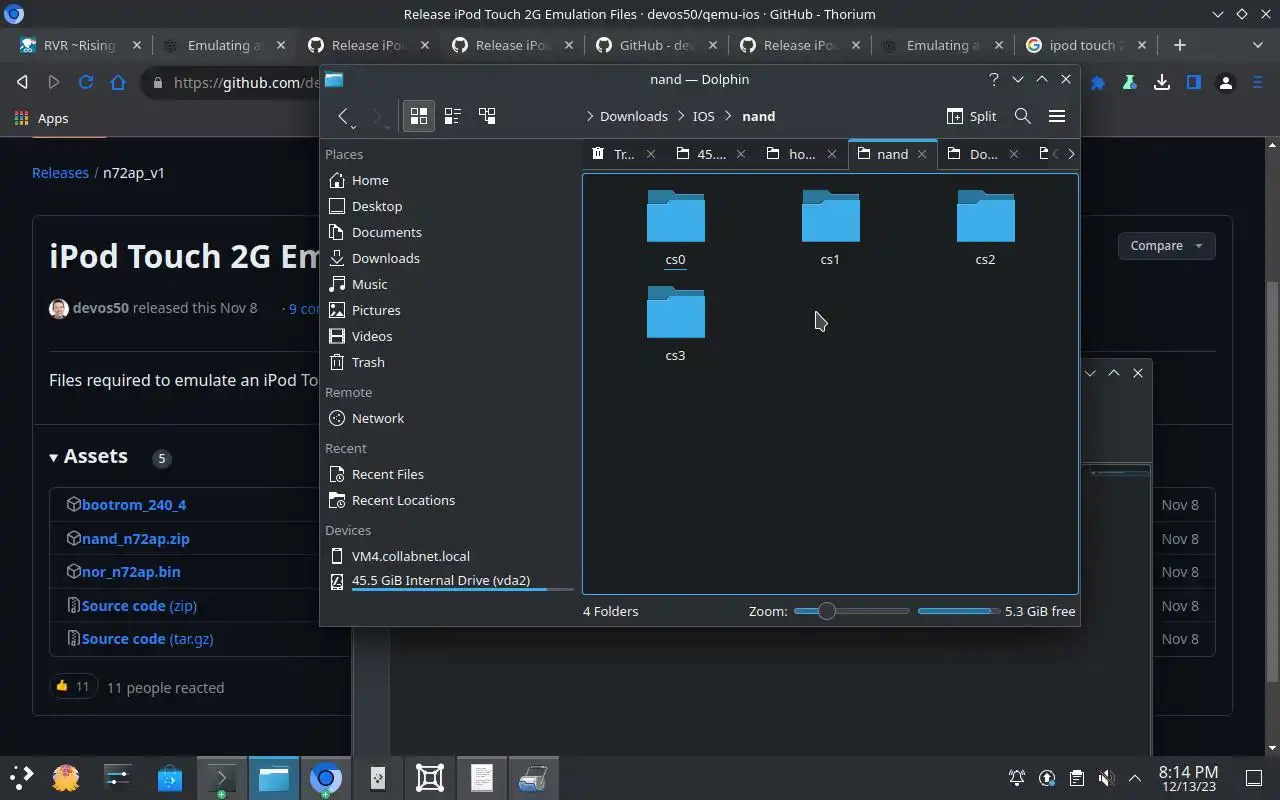Download bootrom_240_4 asset
The width and height of the screenshot is (1280, 800).
click(x=134, y=505)
